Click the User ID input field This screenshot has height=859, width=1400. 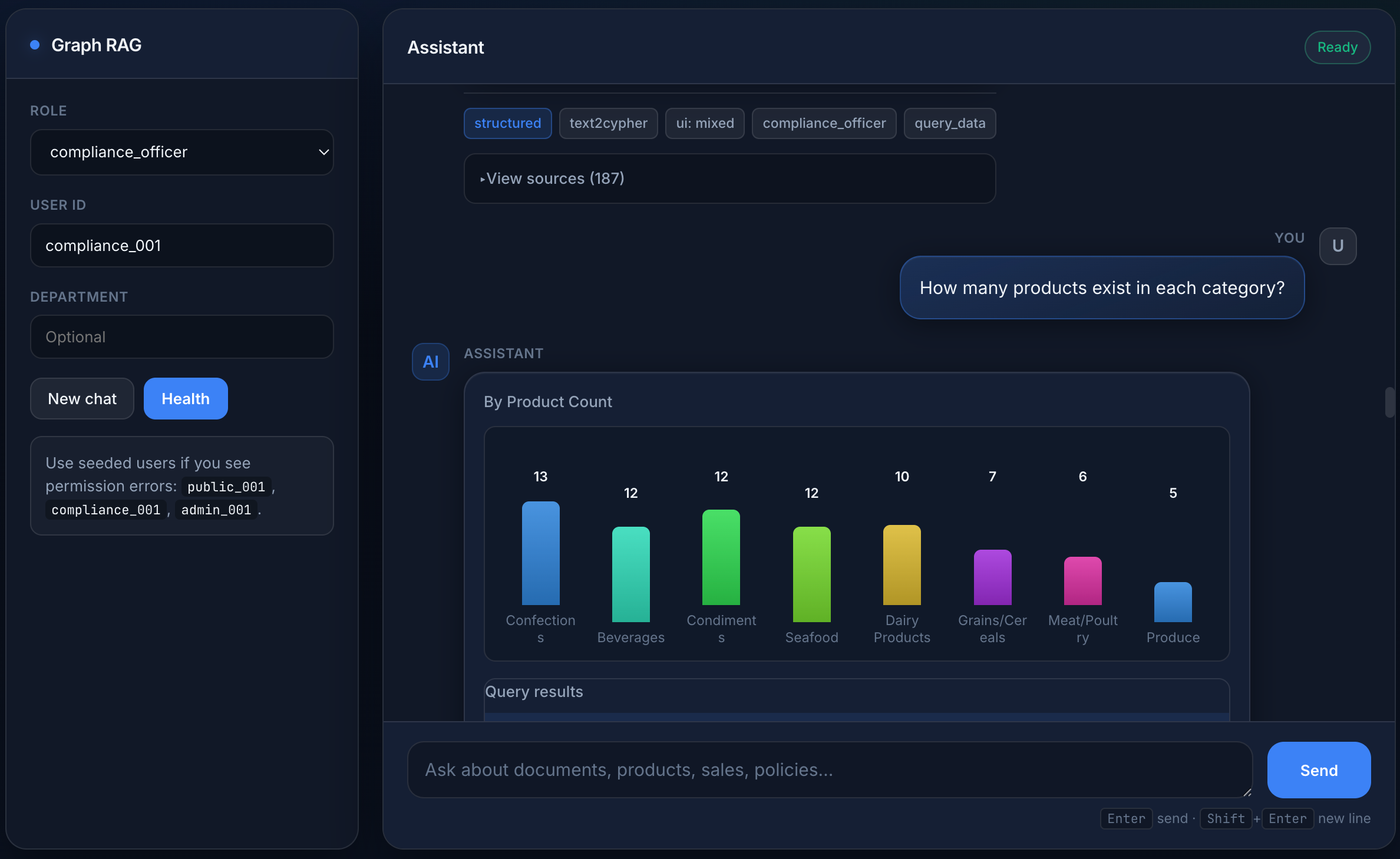pos(181,246)
